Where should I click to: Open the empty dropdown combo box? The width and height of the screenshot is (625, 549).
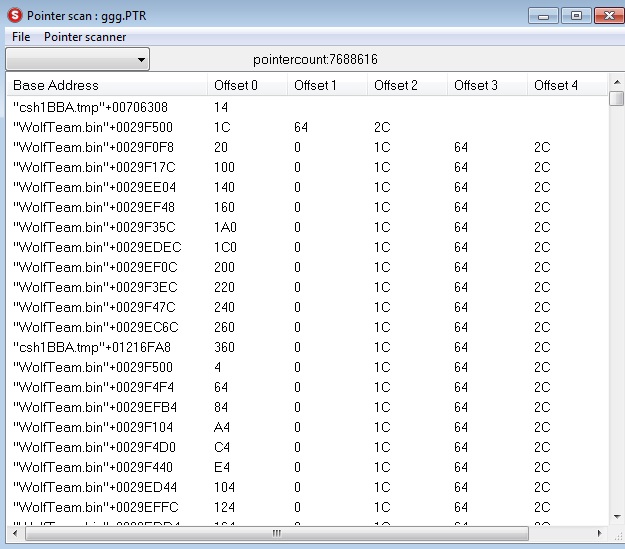point(78,59)
